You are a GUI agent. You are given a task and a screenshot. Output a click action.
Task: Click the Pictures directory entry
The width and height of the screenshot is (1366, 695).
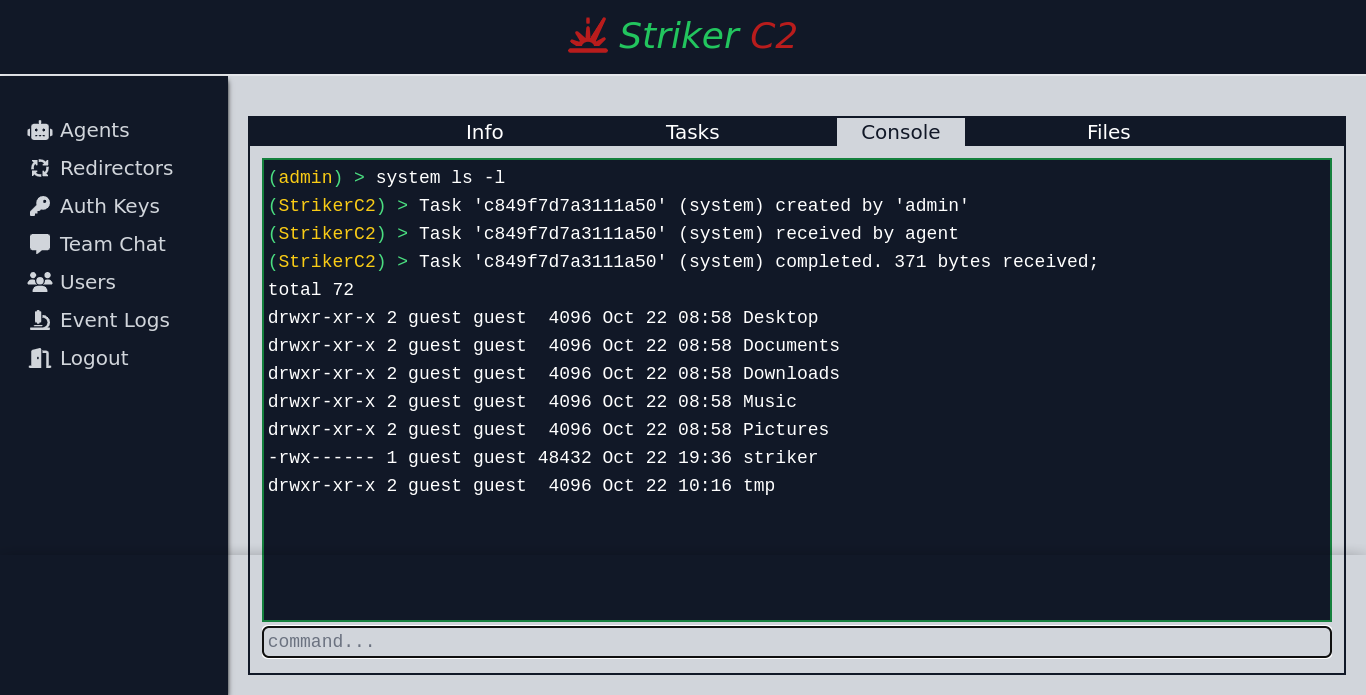click(548, 430)
